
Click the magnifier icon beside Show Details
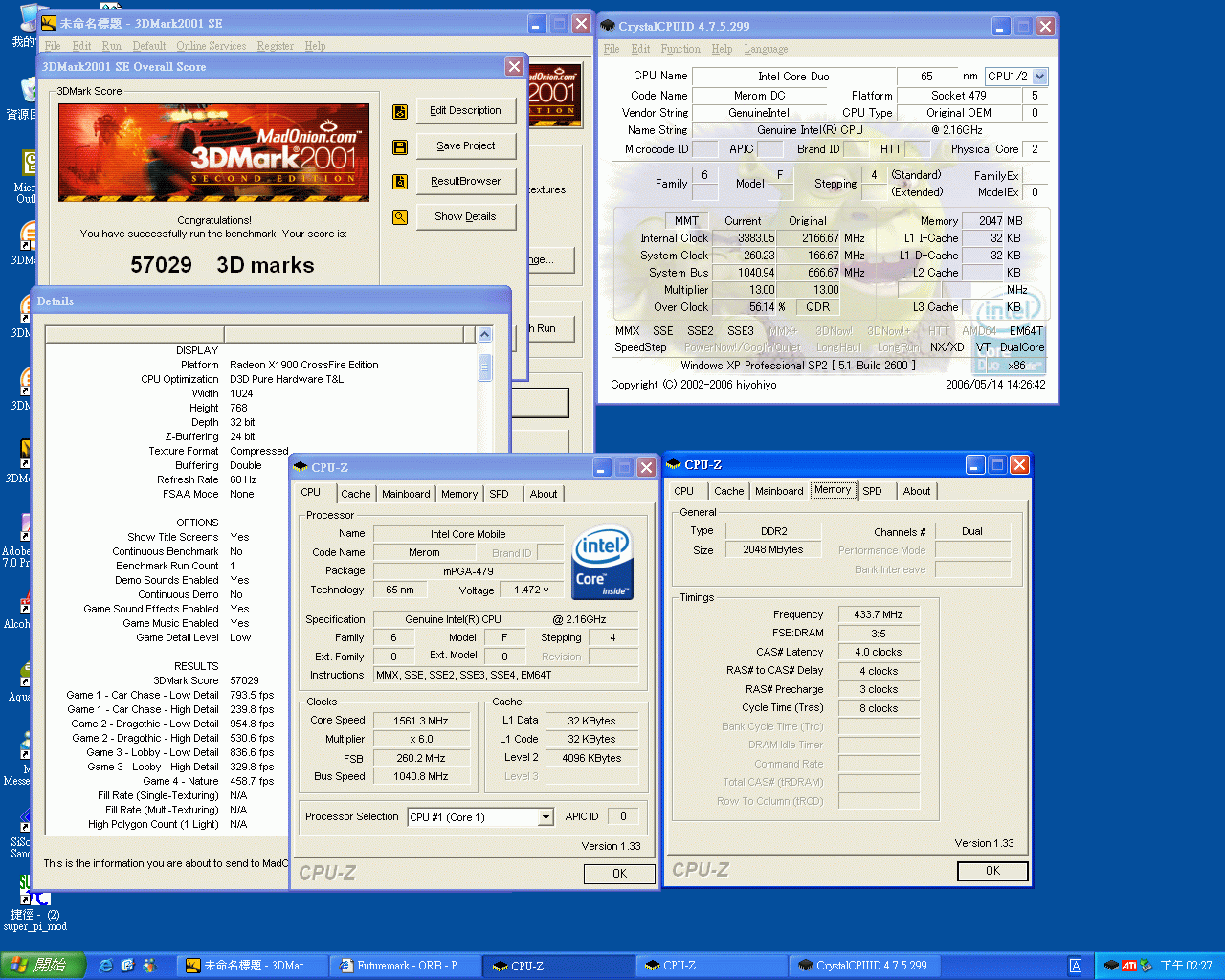tap(400, 217)
